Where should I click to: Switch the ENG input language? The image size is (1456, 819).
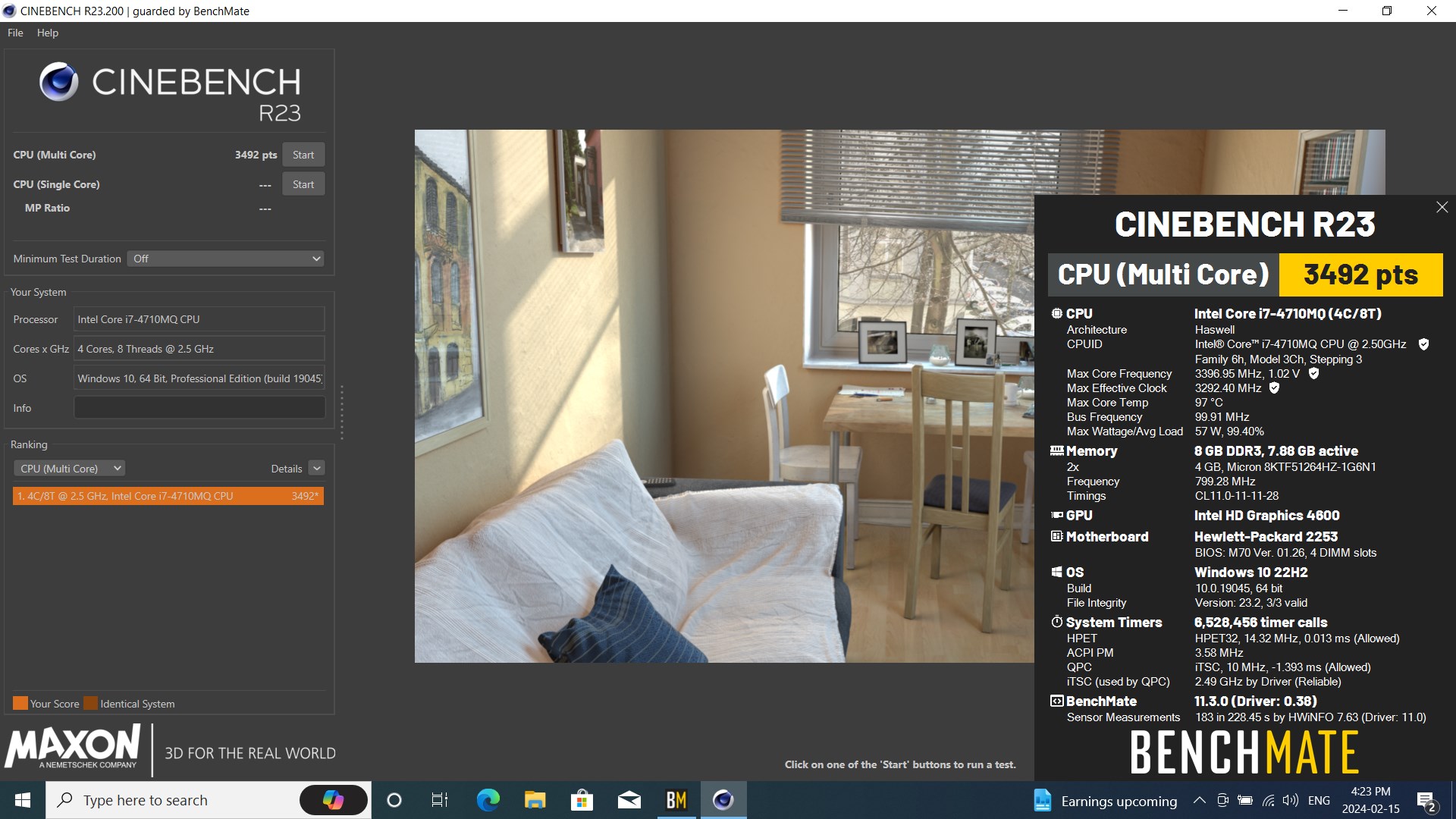[1319, 801]
